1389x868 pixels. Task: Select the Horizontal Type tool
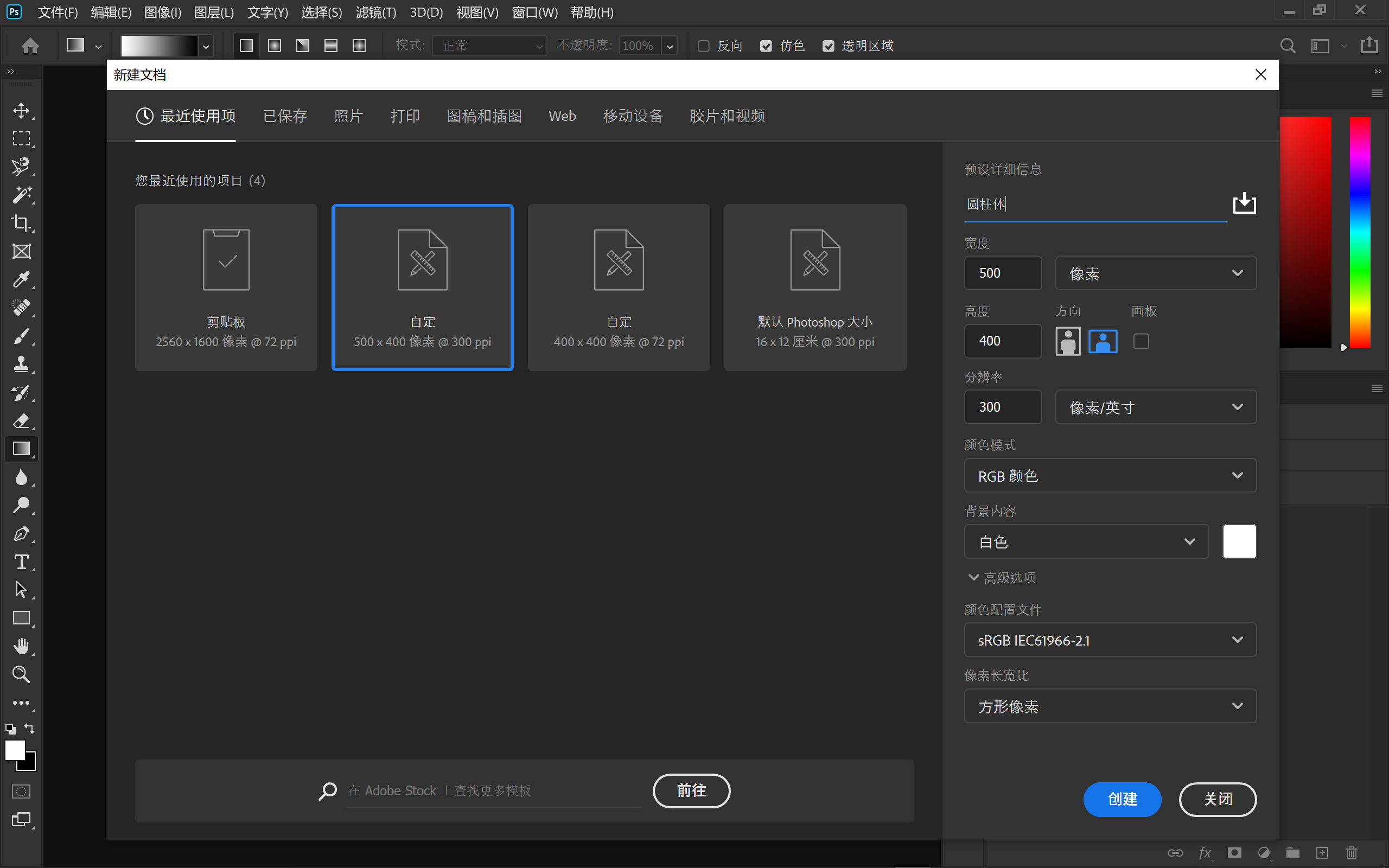pyautogui.click(x=21, y=562)
